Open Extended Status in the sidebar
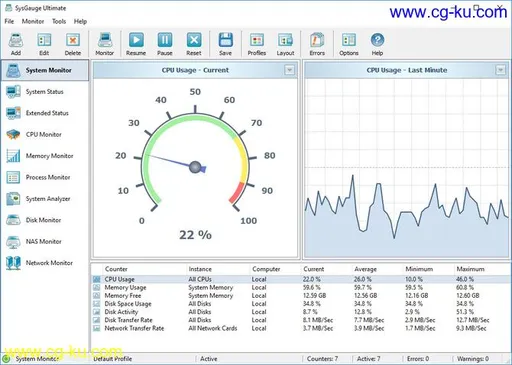The width and height of the screenshot is (512, 365). click(x=45, y=113)
